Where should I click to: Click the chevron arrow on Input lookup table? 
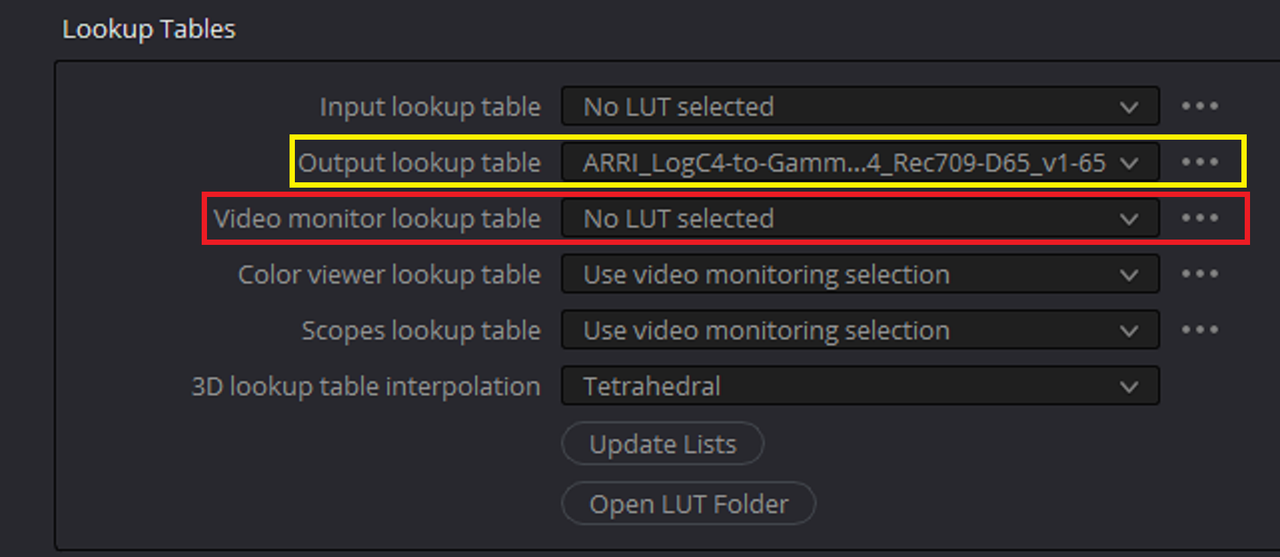coord(1130,107)
